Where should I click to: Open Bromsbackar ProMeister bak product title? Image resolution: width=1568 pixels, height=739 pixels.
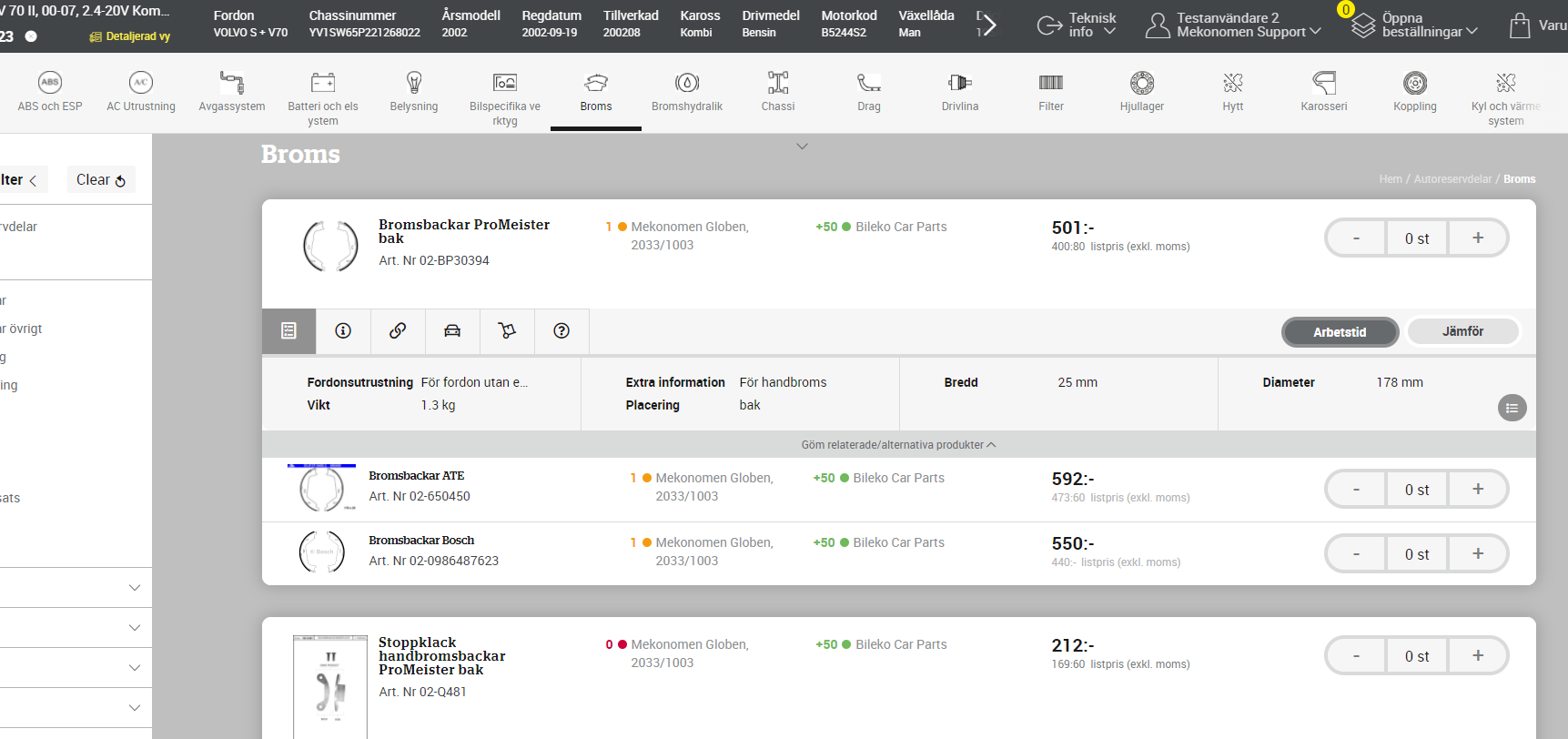pos(464,231)
